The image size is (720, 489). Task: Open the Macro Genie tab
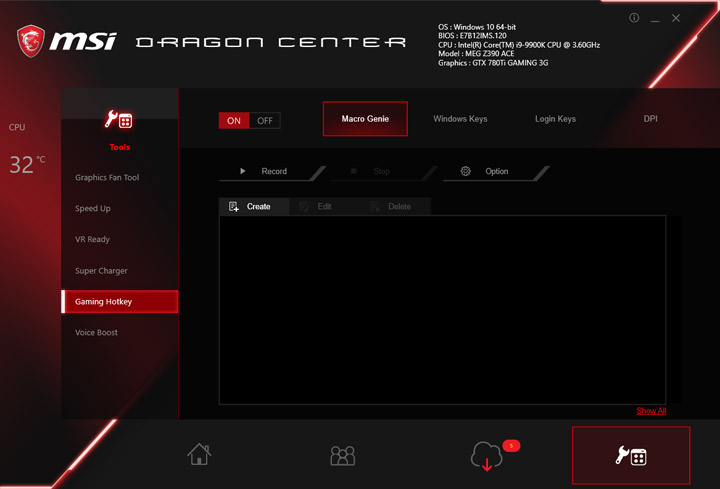(x=365, y=119)
